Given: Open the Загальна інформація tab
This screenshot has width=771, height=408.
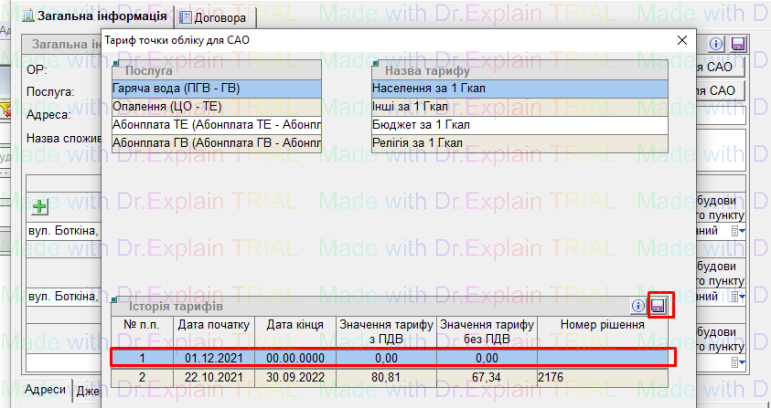Looking at the screenshot, I should pos(94,17).
